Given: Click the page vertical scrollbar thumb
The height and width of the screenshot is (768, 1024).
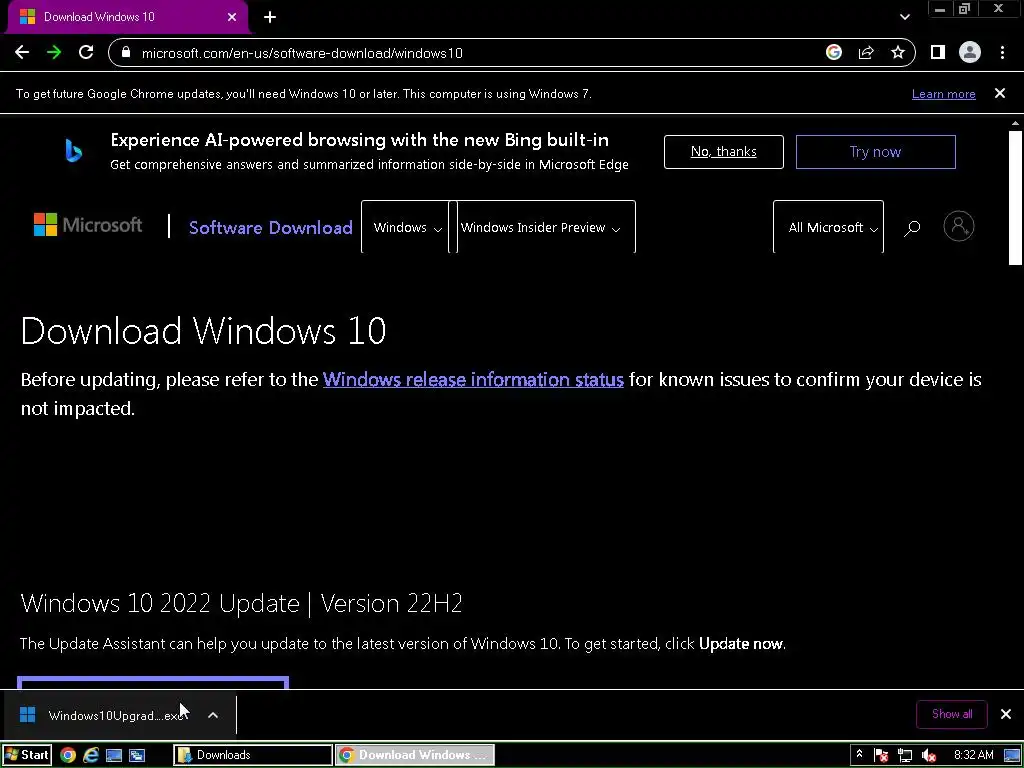Looking at the screenshot, I should point(1015,197).
